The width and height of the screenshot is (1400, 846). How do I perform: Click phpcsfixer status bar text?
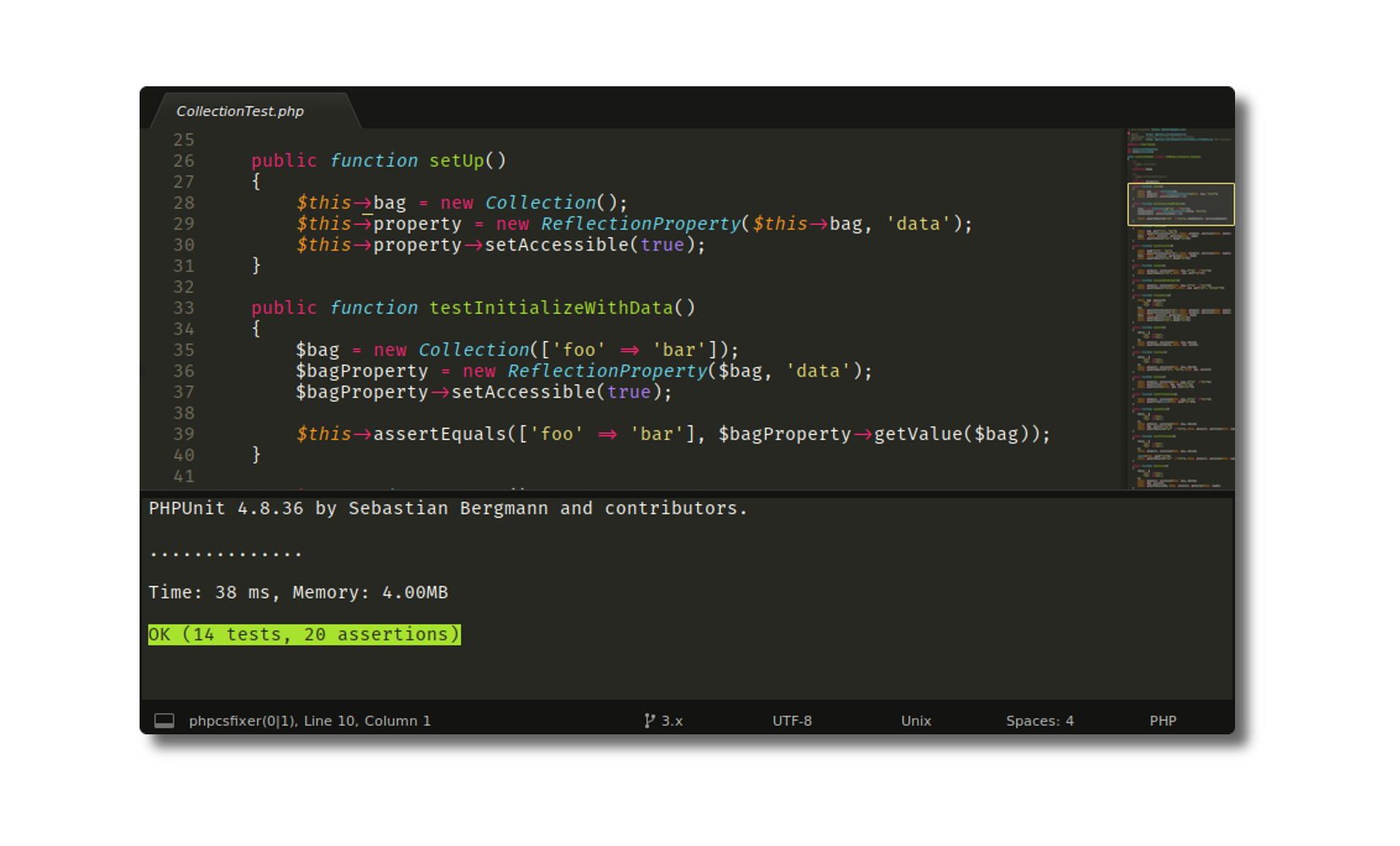(242, 721)
